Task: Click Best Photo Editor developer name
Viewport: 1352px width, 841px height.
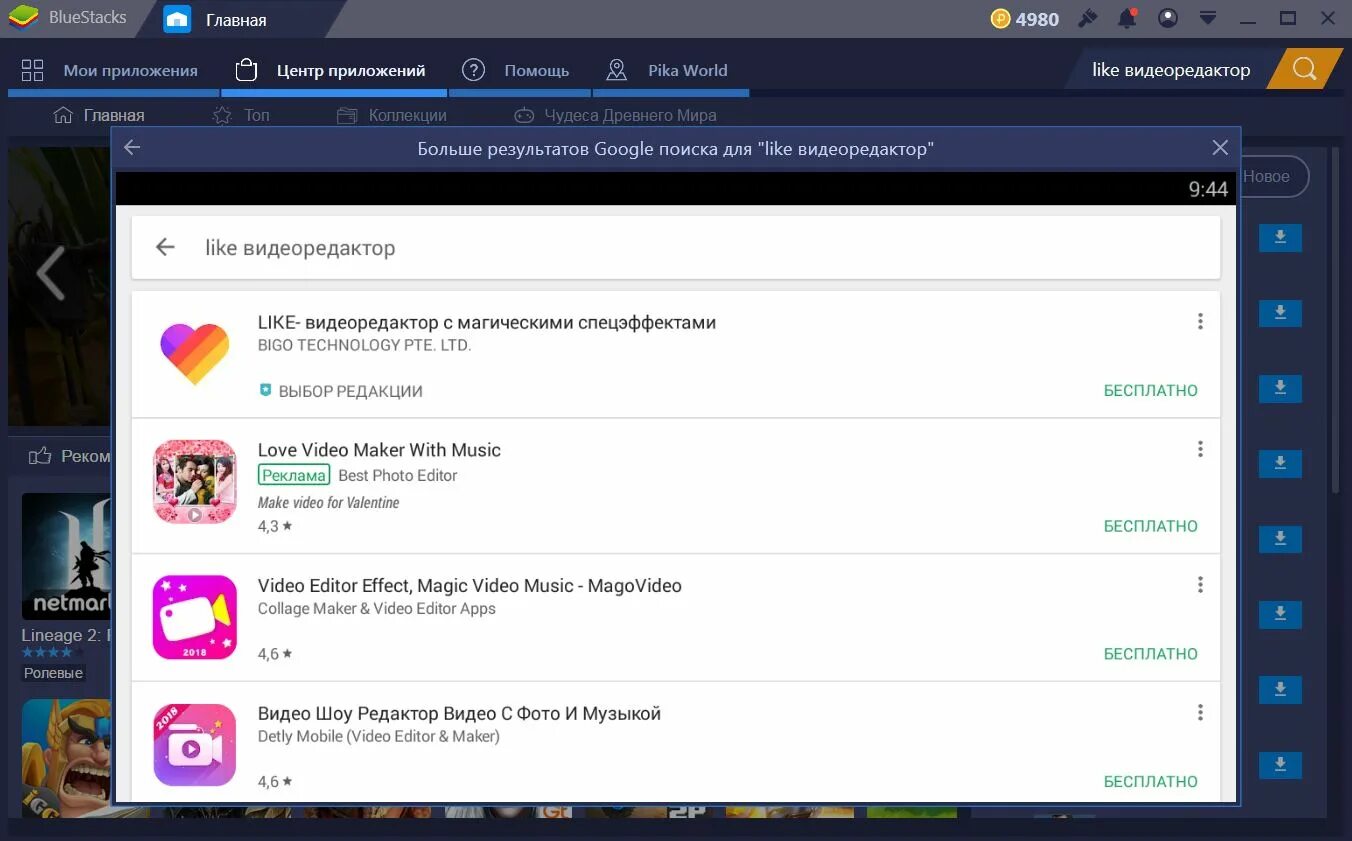Action: point(398,475)
